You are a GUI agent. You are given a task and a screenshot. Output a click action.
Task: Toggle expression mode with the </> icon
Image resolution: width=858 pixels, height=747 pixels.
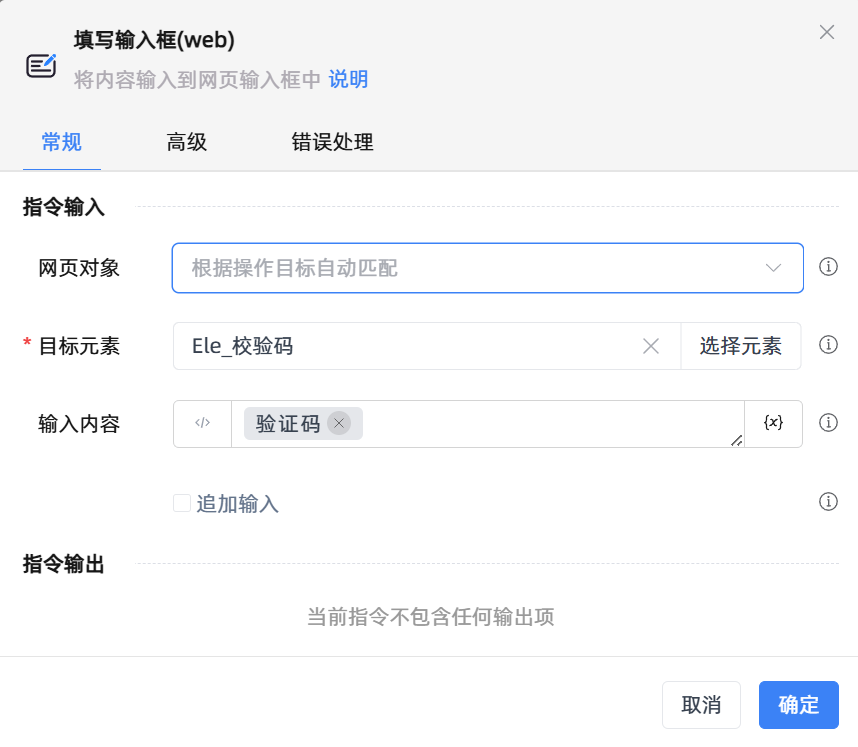[201, 423]
